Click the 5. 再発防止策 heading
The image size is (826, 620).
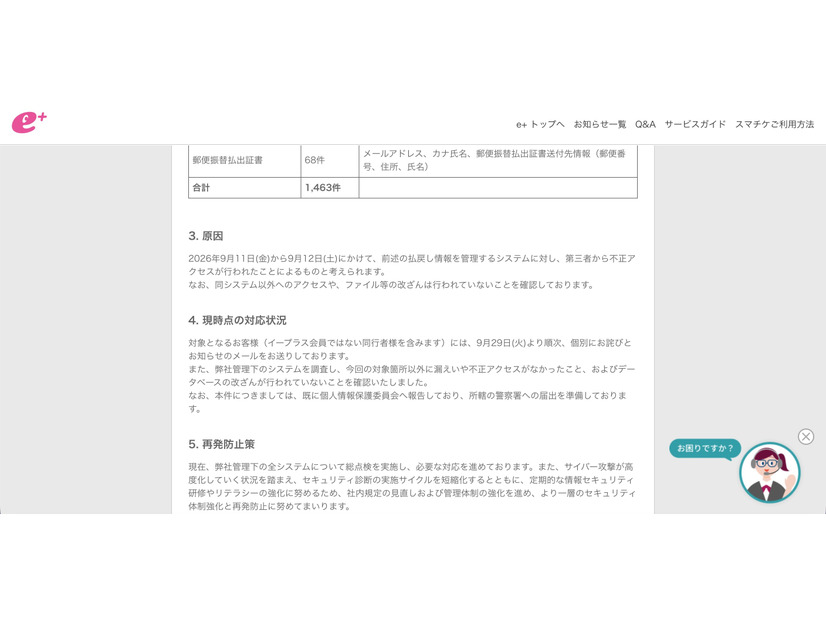coord(221,444)
